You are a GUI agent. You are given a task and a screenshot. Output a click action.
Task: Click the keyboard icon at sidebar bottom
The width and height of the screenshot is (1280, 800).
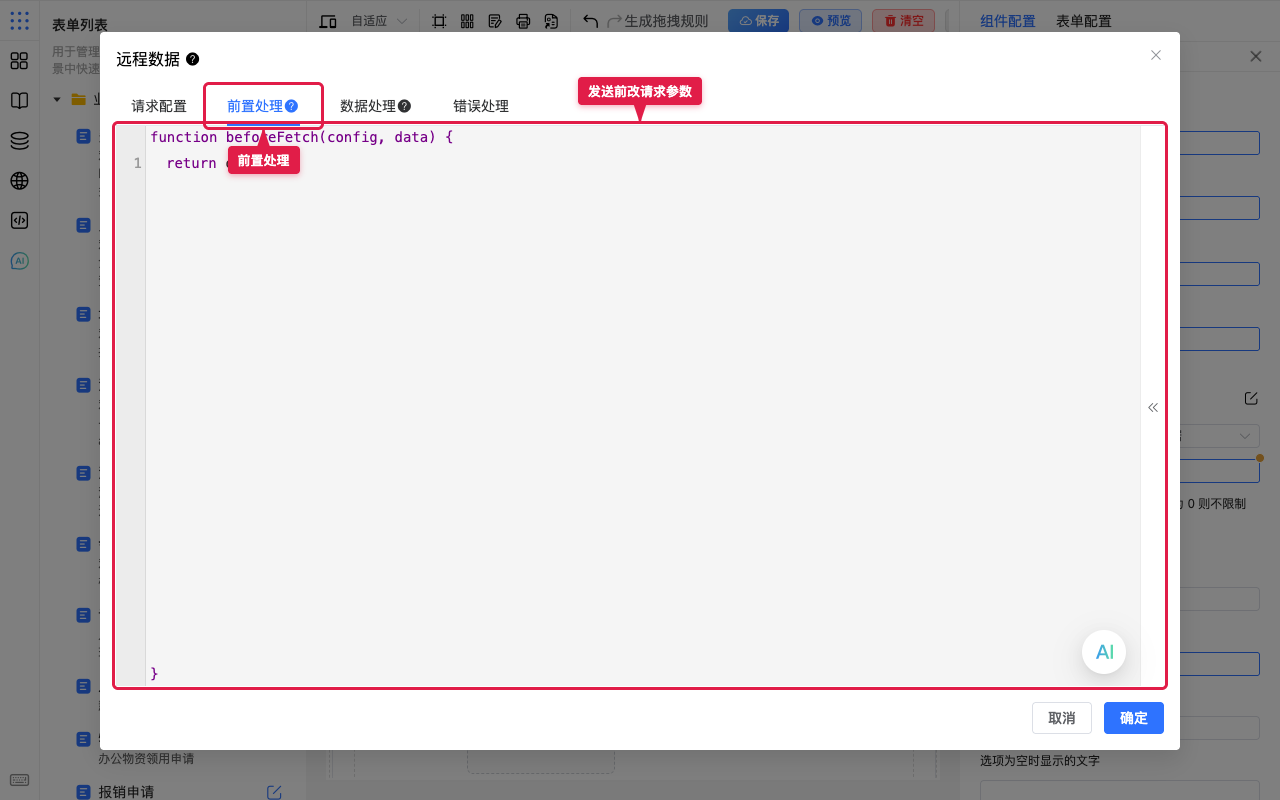[x=19, y=780]
